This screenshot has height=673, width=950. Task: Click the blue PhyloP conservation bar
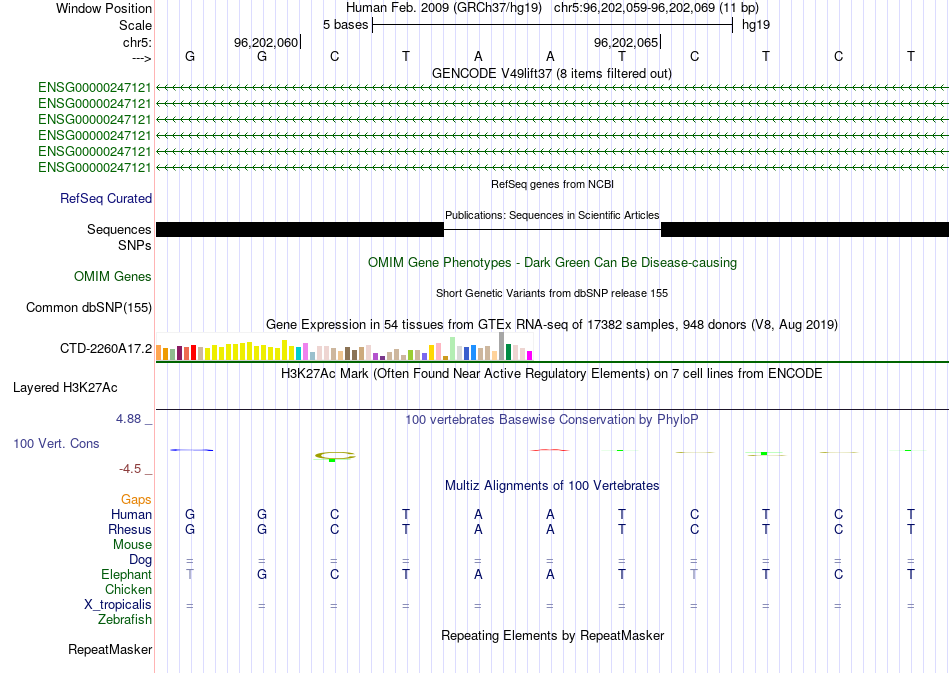[x=191, y=450]
